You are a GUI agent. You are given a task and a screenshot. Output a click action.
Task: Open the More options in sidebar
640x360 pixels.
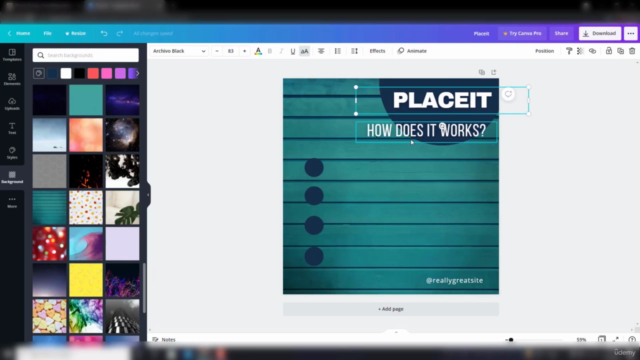point(12,202)
